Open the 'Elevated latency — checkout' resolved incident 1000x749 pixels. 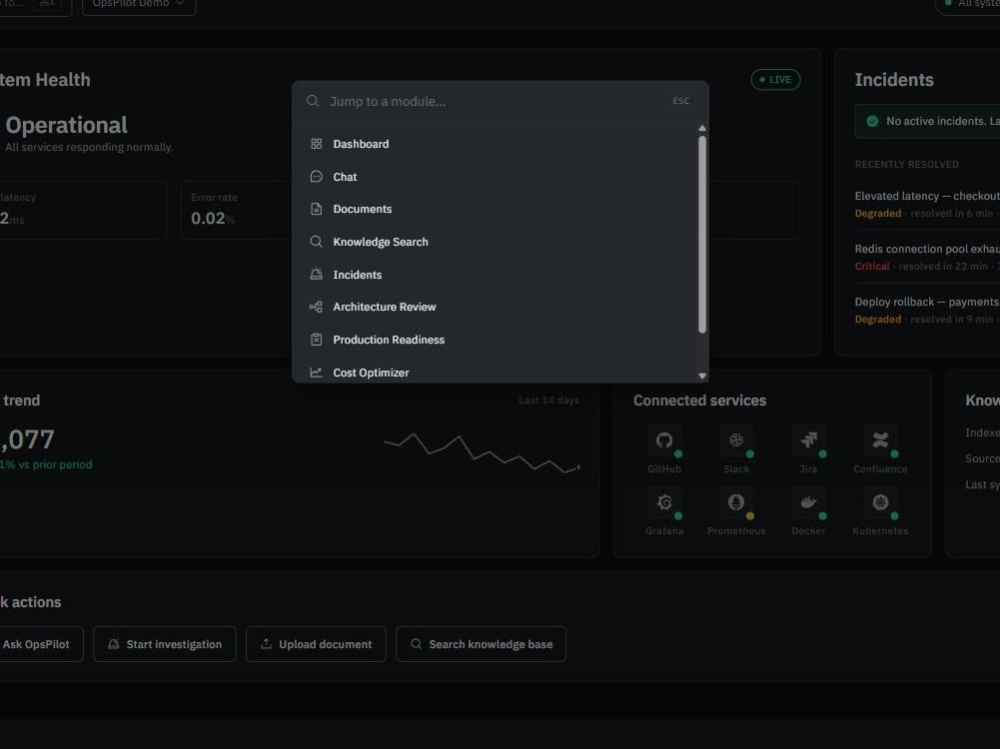tap(927, 204)
